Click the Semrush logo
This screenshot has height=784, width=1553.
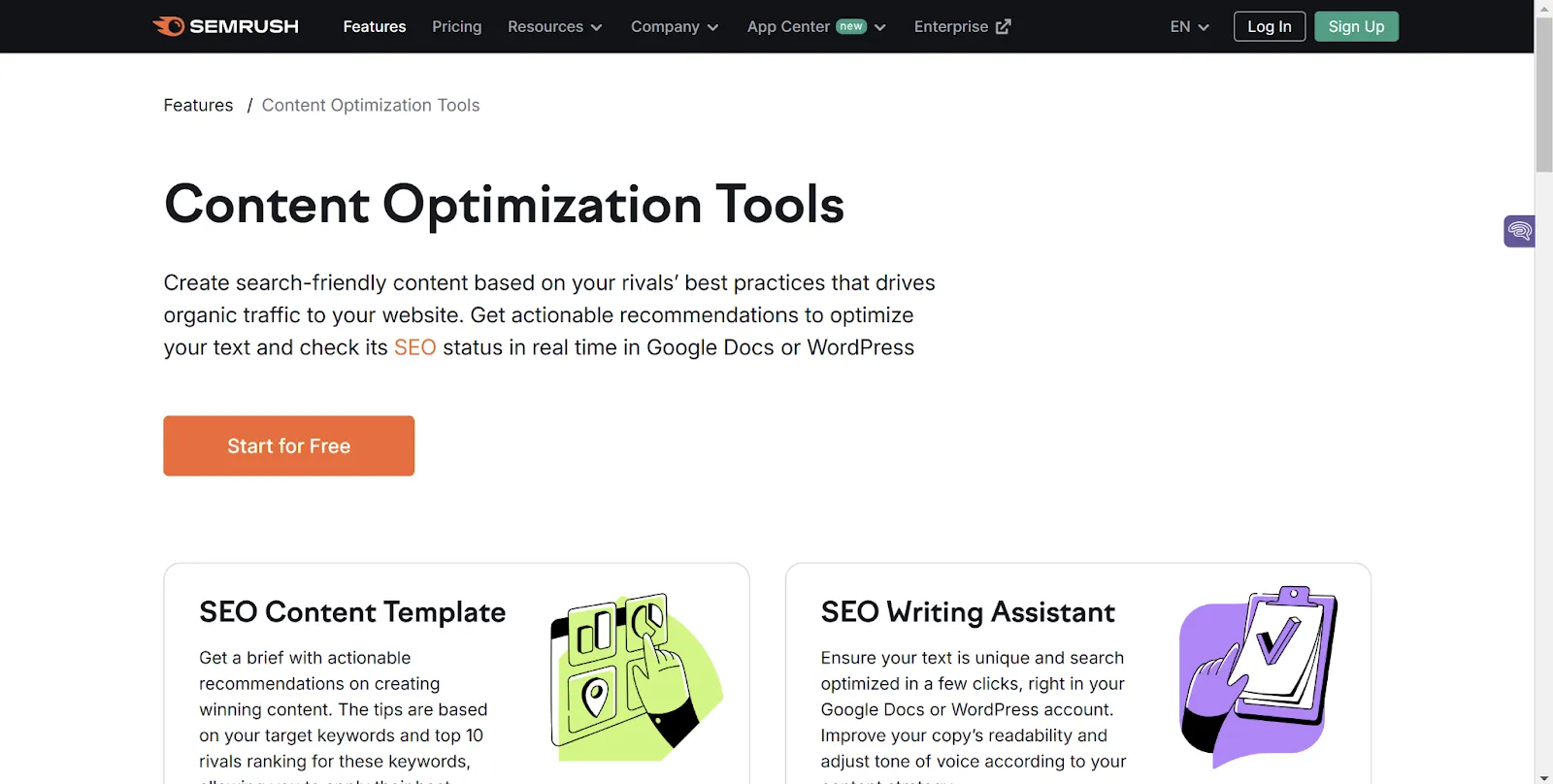(x=225, y=26)
